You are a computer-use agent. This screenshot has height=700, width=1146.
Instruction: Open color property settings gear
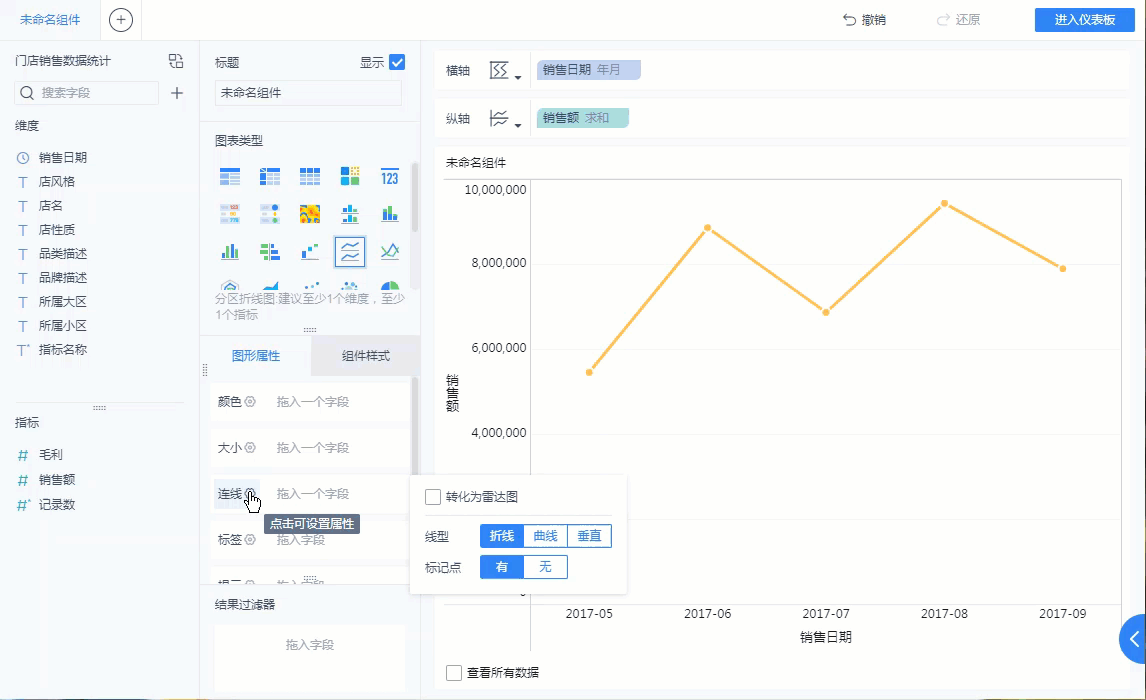coord(250,401)
